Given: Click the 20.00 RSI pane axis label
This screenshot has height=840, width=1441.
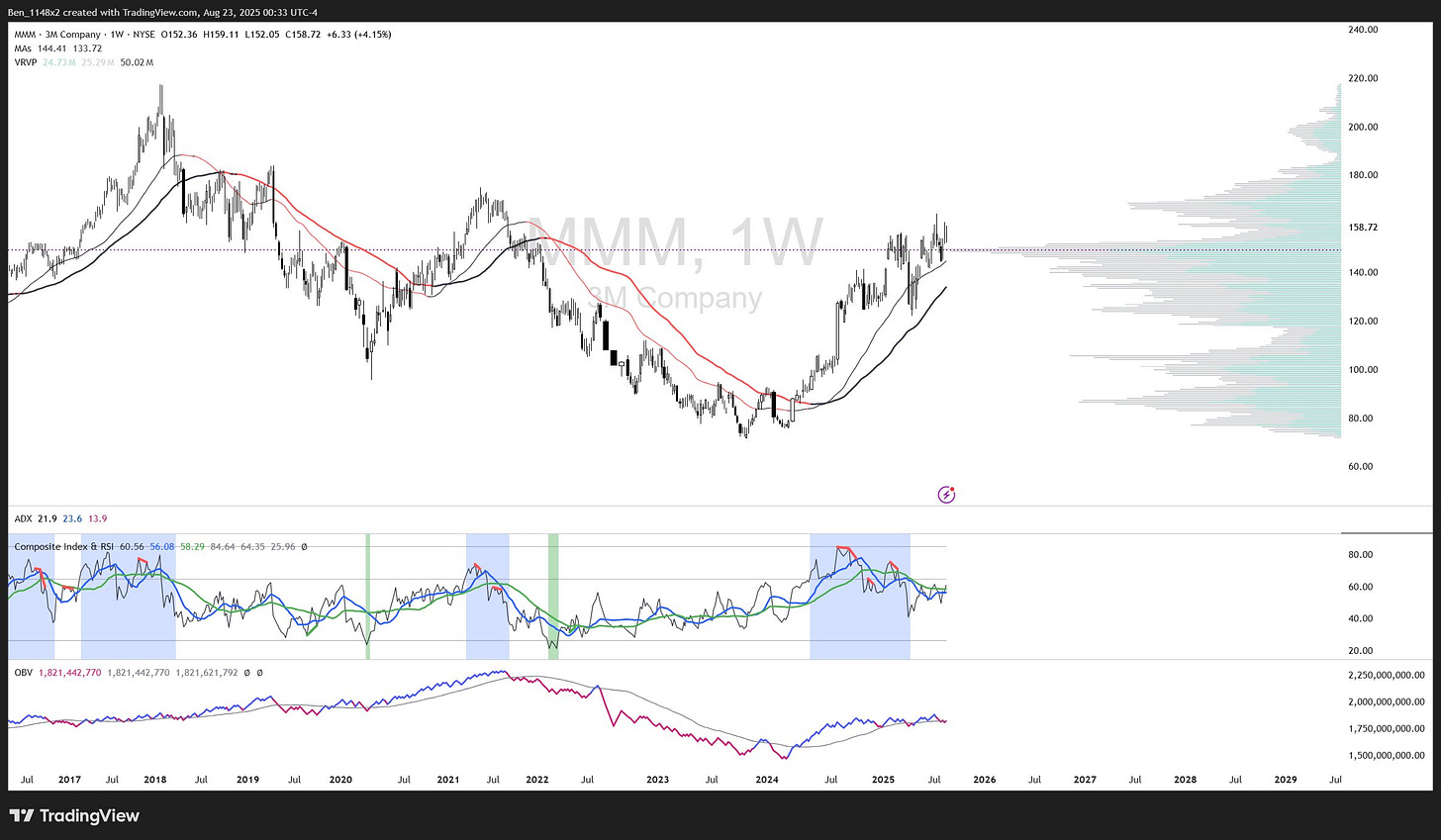Looking at the screenshot, I should coord(1360,651).
